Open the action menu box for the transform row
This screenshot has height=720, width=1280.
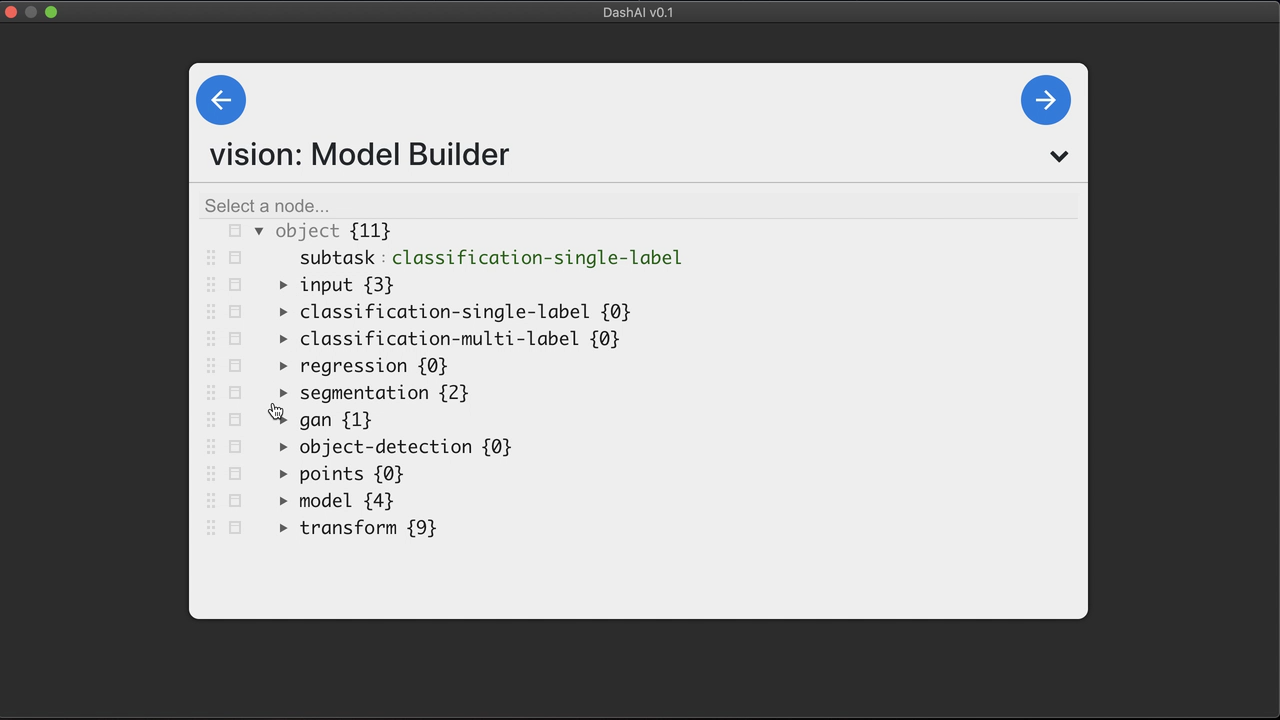pyautogui.click(x=235, y=528)
